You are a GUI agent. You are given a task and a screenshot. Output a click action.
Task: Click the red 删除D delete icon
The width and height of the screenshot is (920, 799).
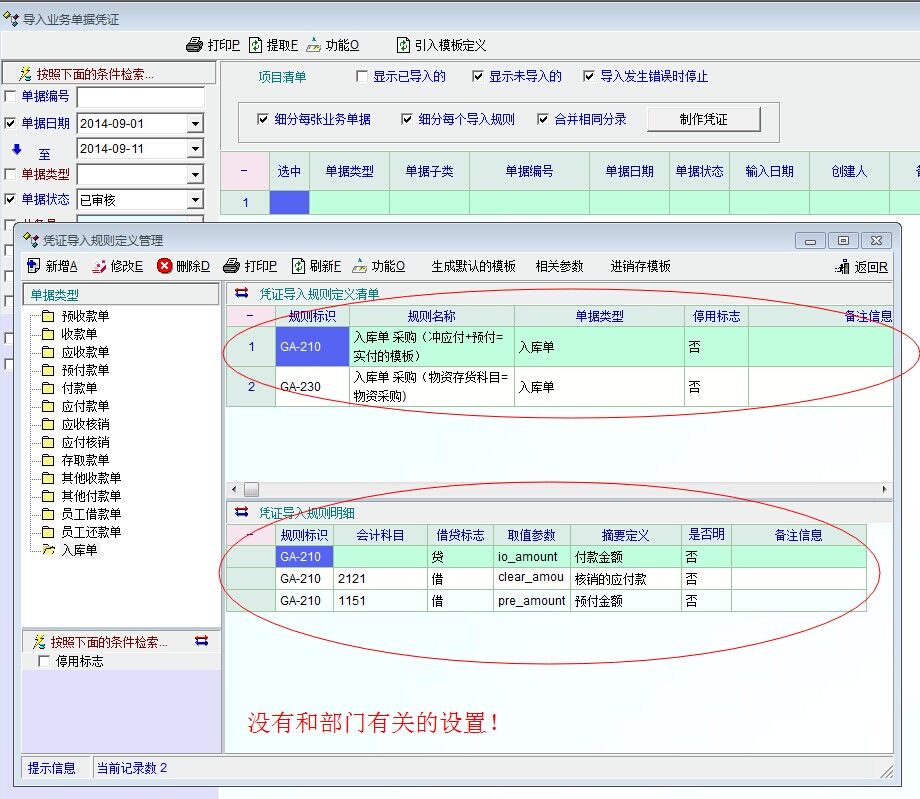(165, 266)
